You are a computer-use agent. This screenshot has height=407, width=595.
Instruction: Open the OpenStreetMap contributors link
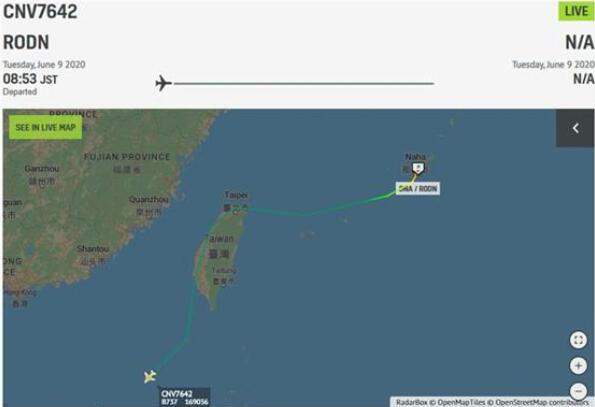tap(542, 402)
